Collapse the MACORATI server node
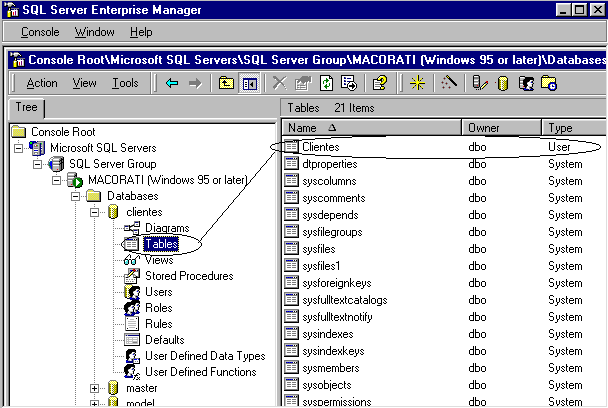This screenshot has width=608, height=408. pos(56,180)
